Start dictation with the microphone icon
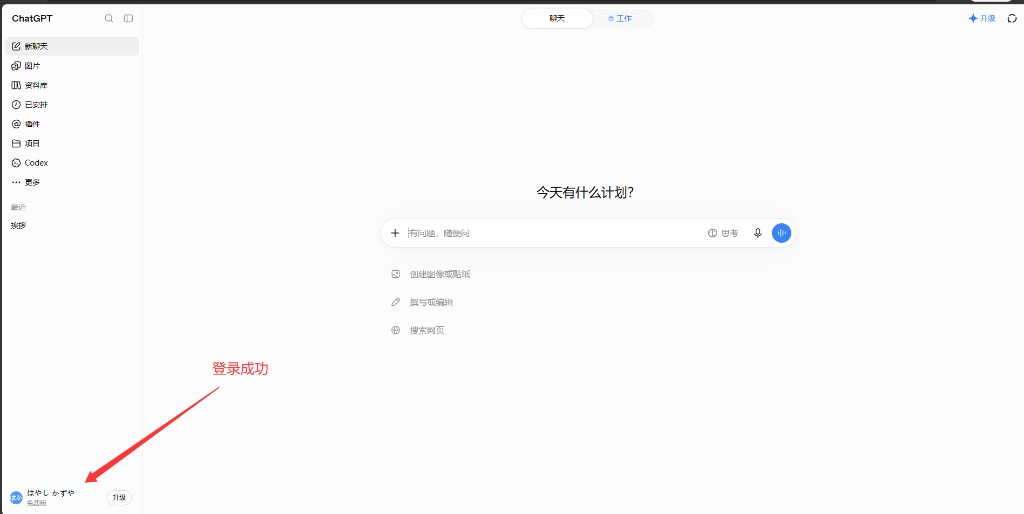 (x=758, y=233)
